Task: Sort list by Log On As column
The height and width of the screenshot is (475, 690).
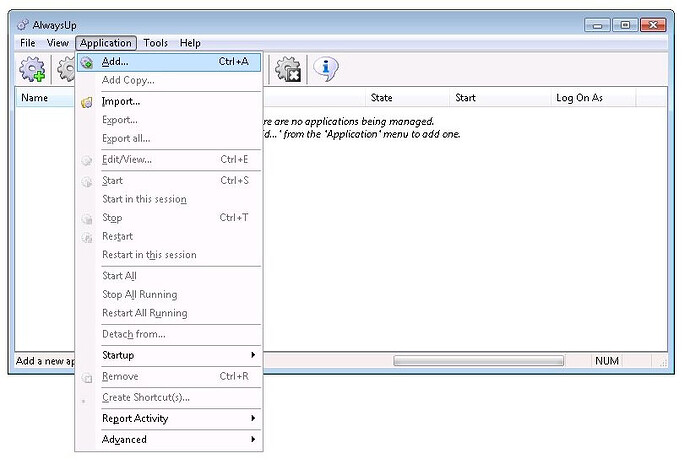Action: tap(593, 98)
